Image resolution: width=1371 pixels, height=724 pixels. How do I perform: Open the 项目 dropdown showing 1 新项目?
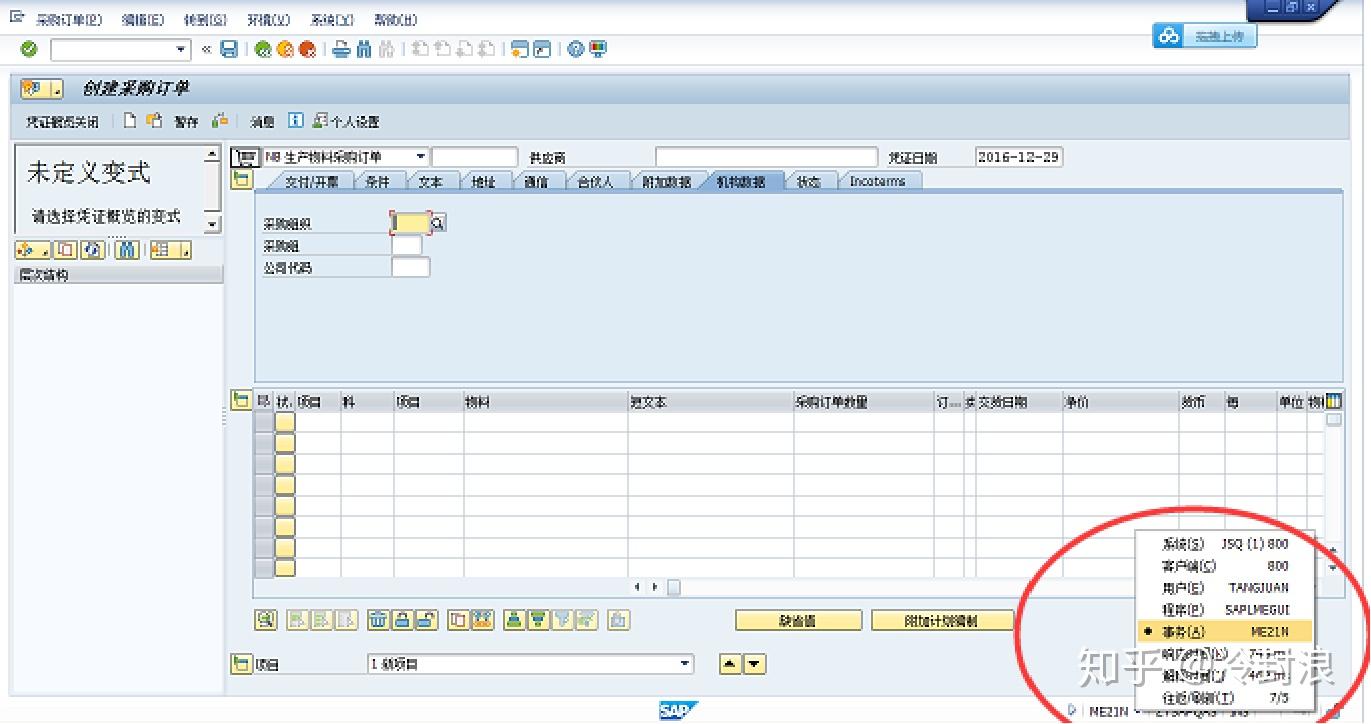point(686,663)
